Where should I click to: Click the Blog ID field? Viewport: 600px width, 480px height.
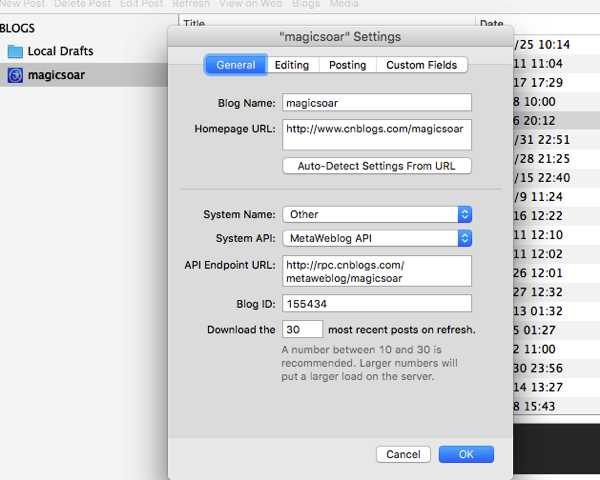pyautogui.click(x=377, y=304)
